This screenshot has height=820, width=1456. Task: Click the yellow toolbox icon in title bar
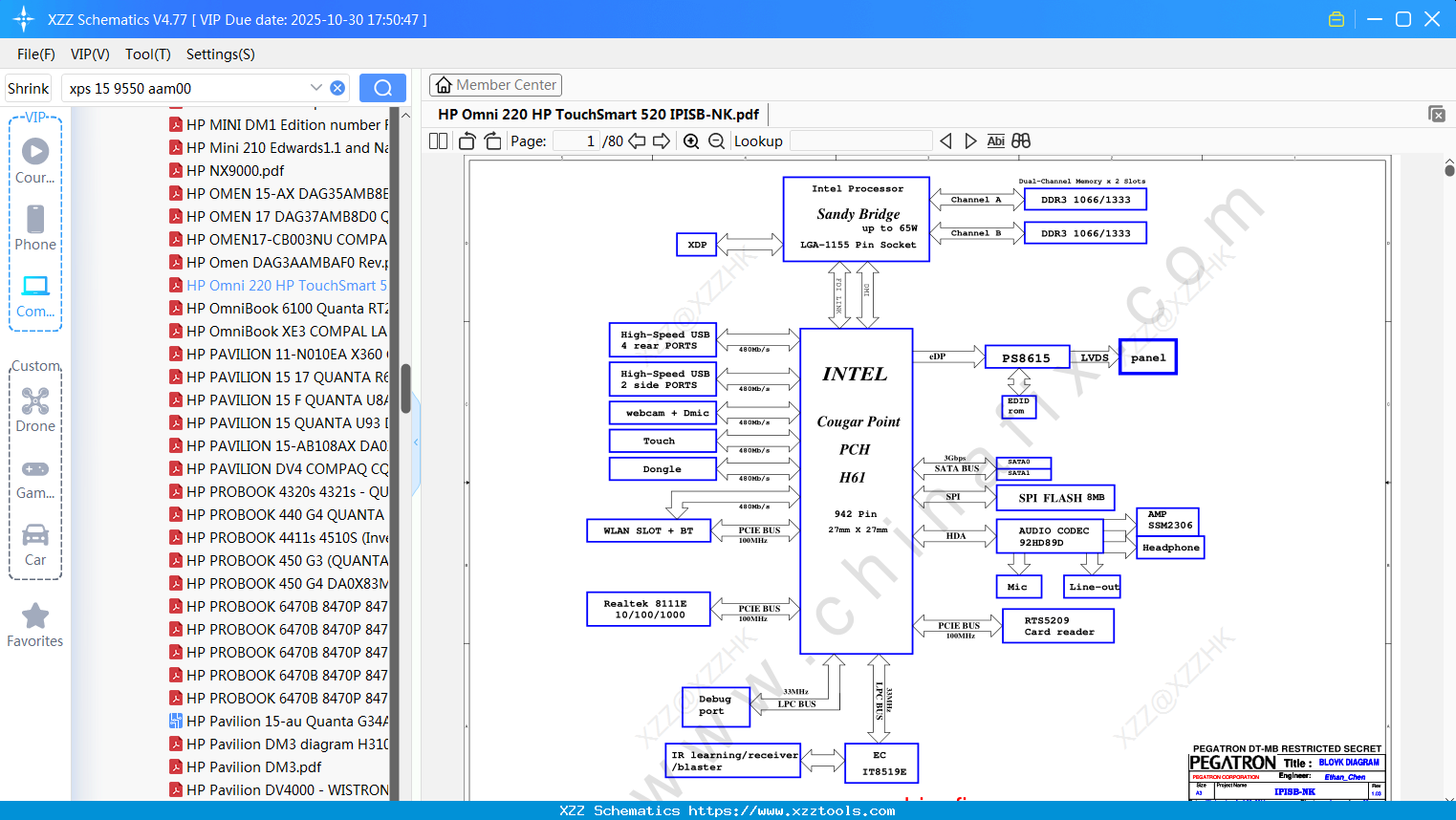click(1336, 19)
